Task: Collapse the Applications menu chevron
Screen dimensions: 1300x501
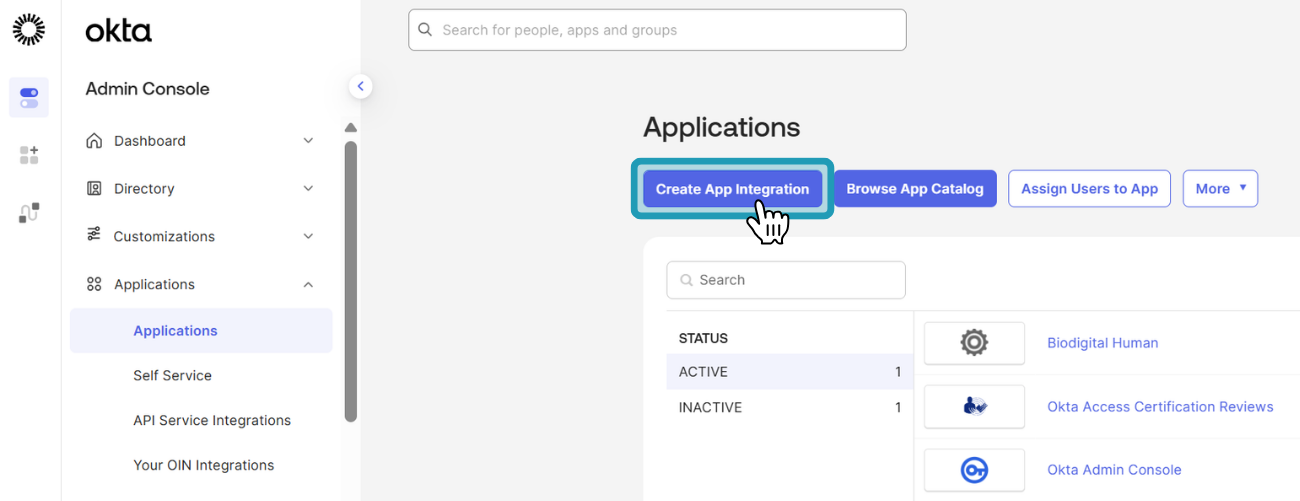Action: (308, 284)
